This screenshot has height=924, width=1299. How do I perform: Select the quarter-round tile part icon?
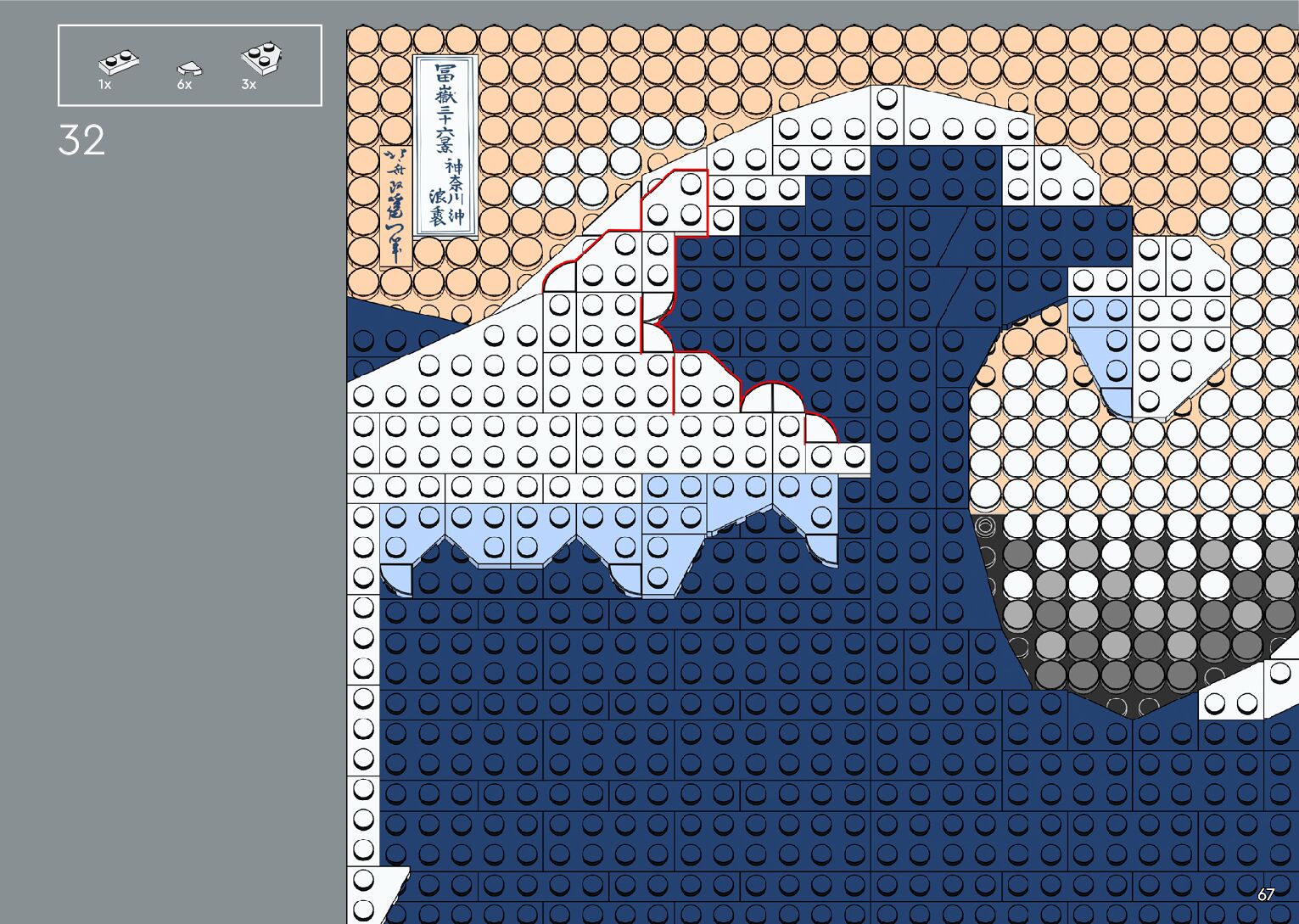coord(188,68)
